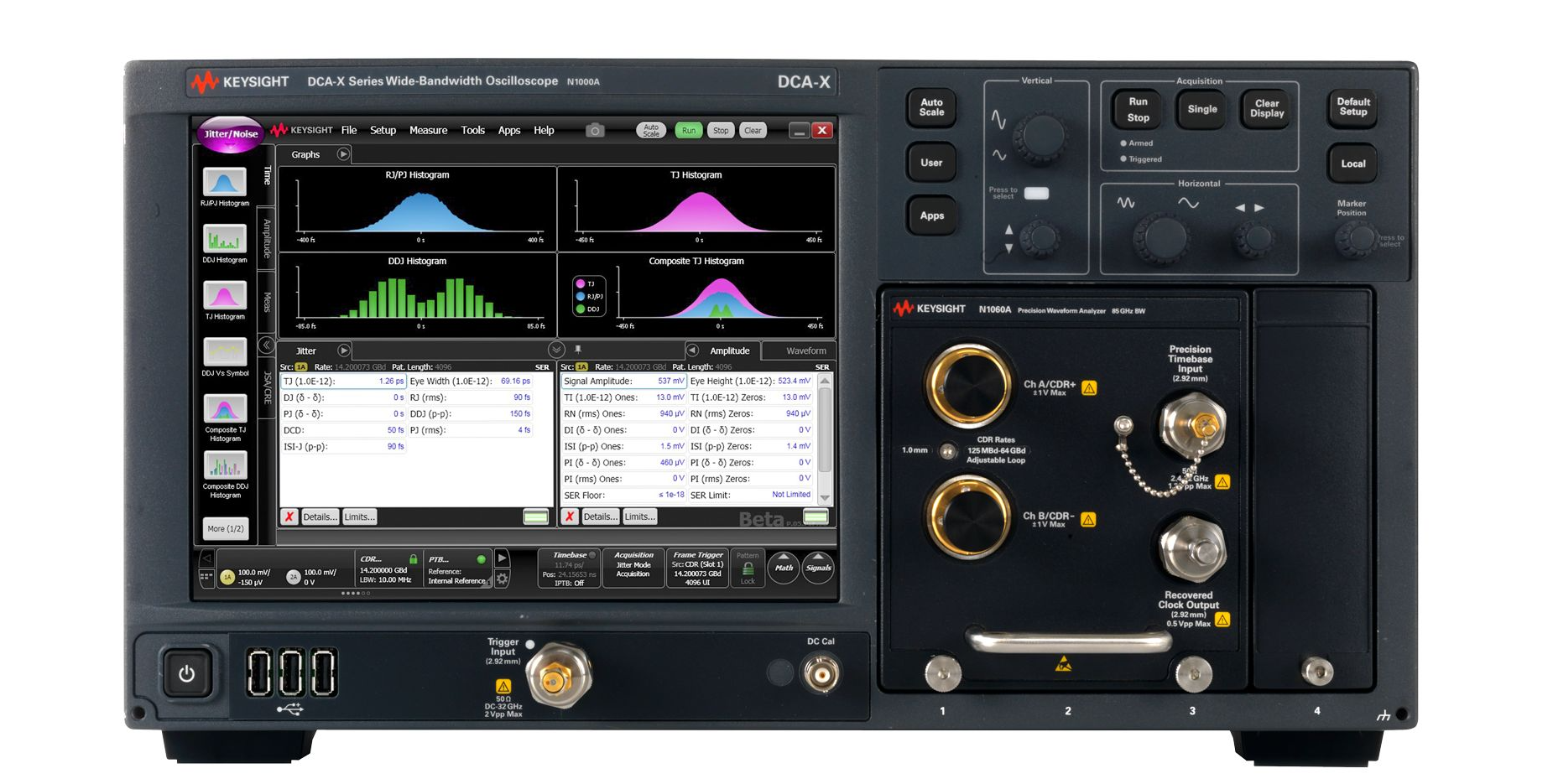Click More (1/2) for additional graphs
The width and height of the screenshot is (1553, 784).
pyautogui.click(x=225, y=528)
